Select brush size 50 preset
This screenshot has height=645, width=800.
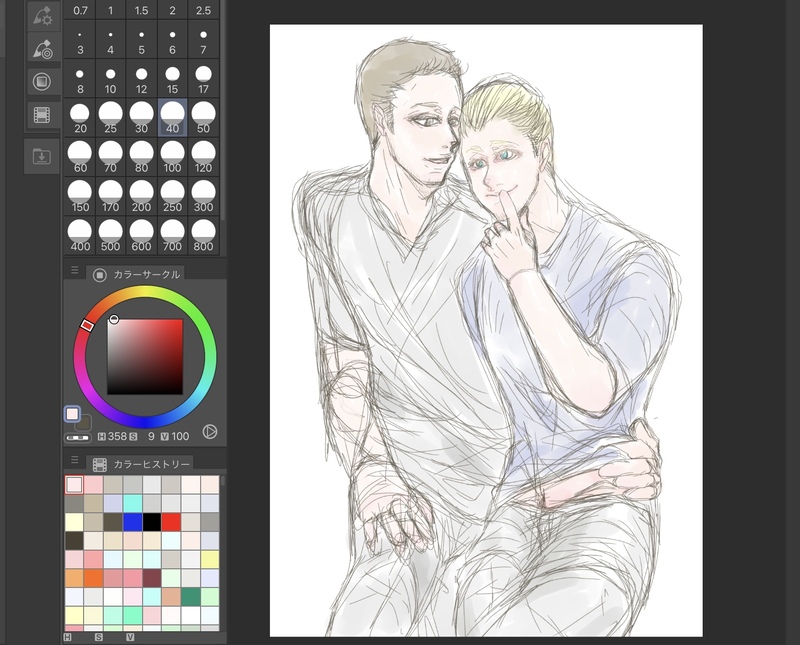tap(204, 118)
